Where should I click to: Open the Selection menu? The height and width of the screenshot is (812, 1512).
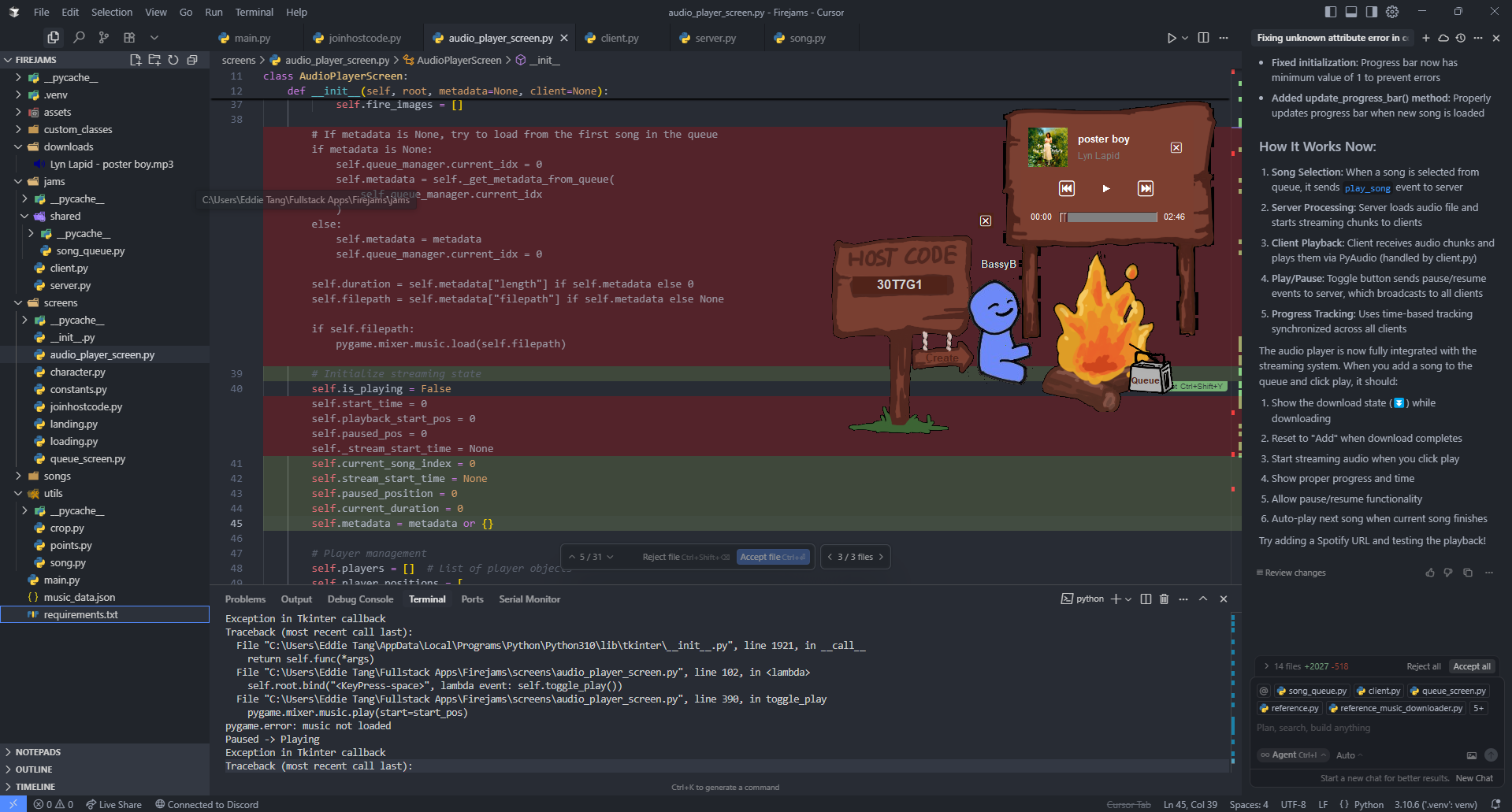[112, 12]
